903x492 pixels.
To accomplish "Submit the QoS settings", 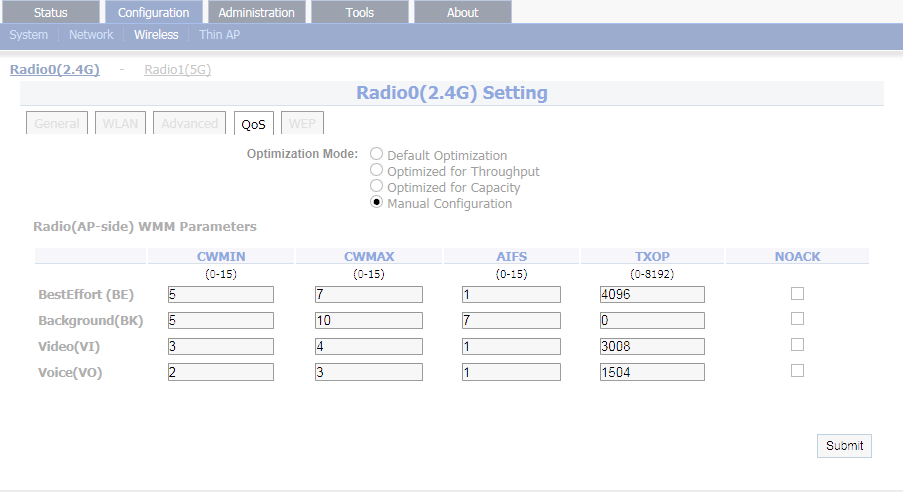I will pos(844,445).
